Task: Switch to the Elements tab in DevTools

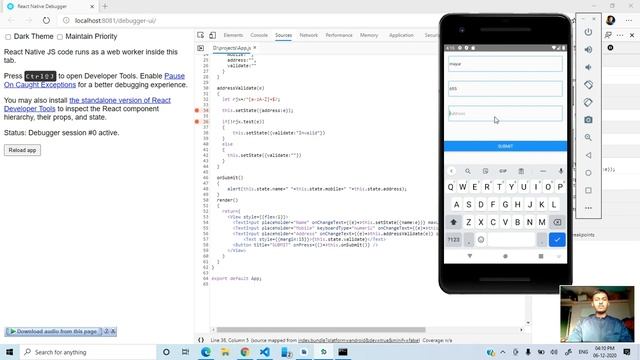Action: pyautogui.click(x=233, y=36)
